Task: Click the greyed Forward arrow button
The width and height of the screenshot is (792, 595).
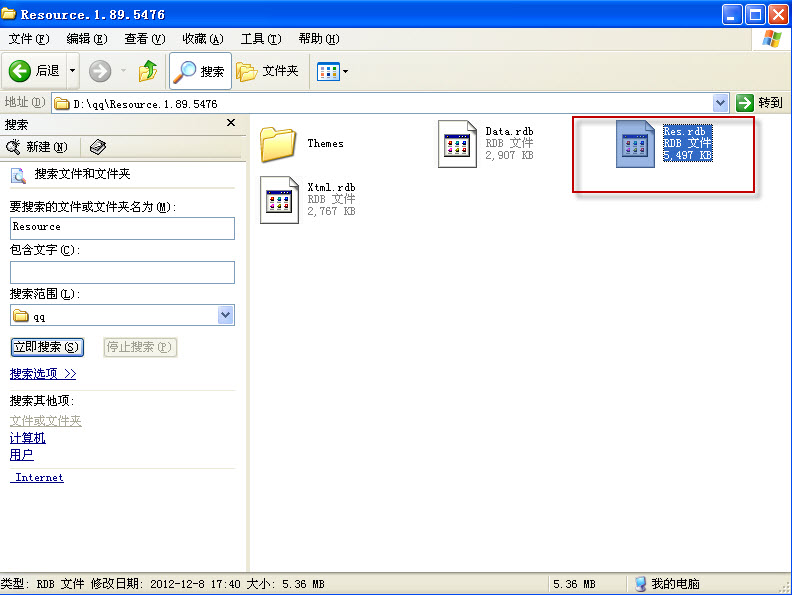Action: point(100,71)
